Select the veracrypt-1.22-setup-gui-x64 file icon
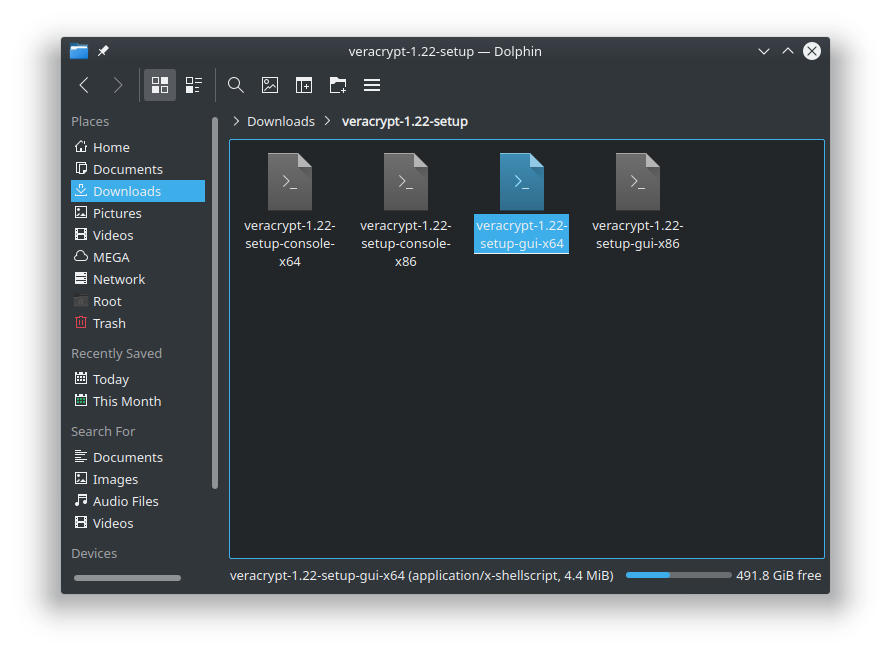Image resolution: width=891 pixels, height=655 pixels. (522, 182)
